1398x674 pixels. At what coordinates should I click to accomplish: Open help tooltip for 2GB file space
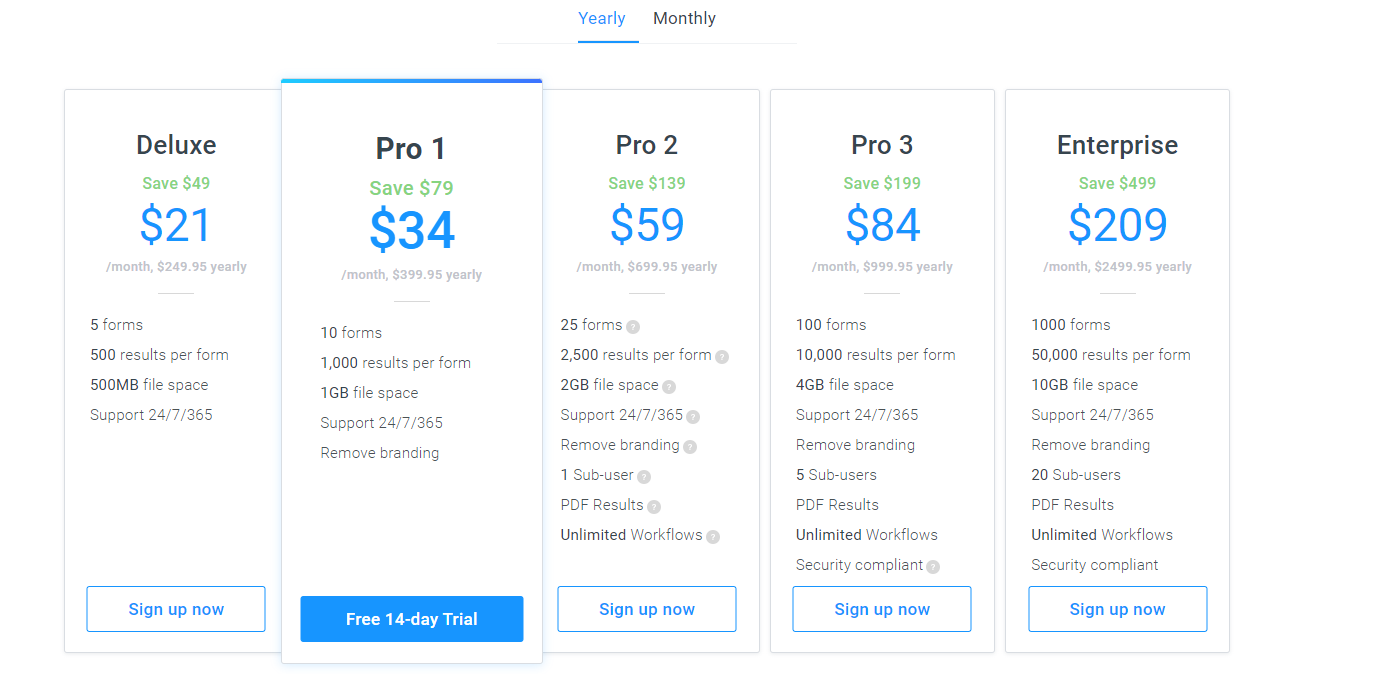click(669, 386)
